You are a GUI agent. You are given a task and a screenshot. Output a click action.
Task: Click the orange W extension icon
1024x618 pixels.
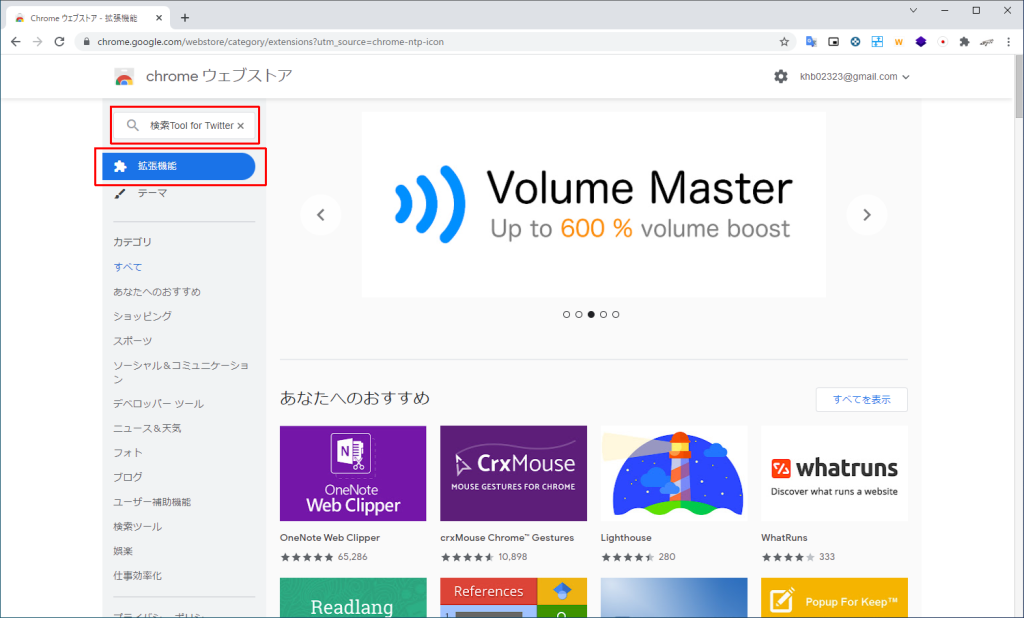point(899,42)
